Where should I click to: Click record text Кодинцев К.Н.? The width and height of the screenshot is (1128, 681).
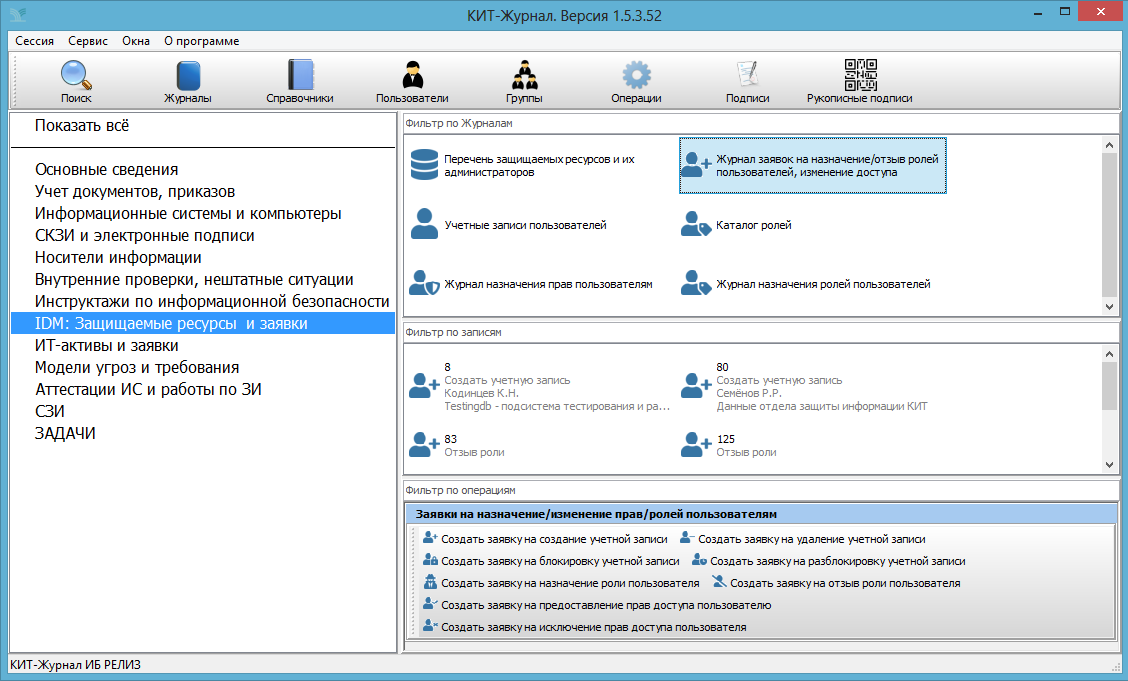481,393
